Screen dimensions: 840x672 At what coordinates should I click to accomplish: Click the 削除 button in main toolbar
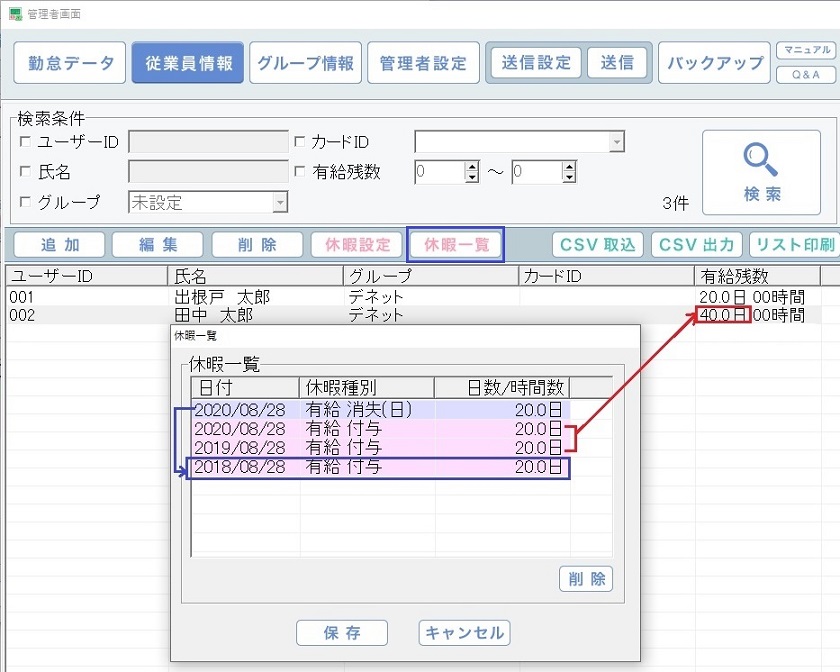click(257, 245)
